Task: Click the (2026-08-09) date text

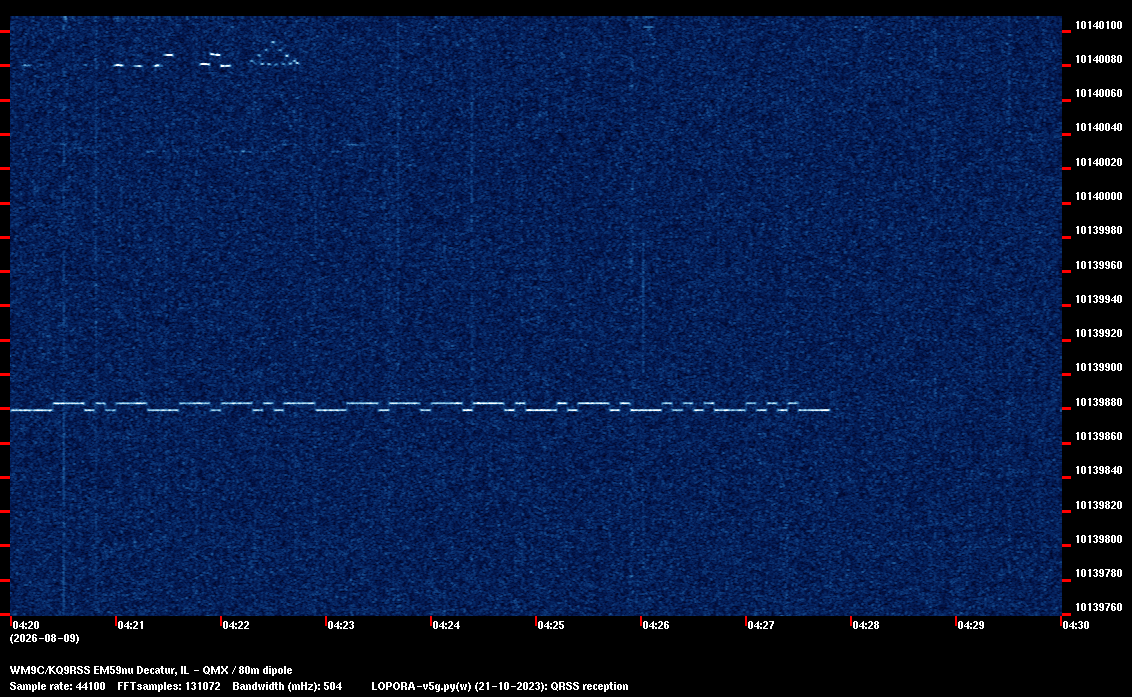Action: [x=44, y=638]
